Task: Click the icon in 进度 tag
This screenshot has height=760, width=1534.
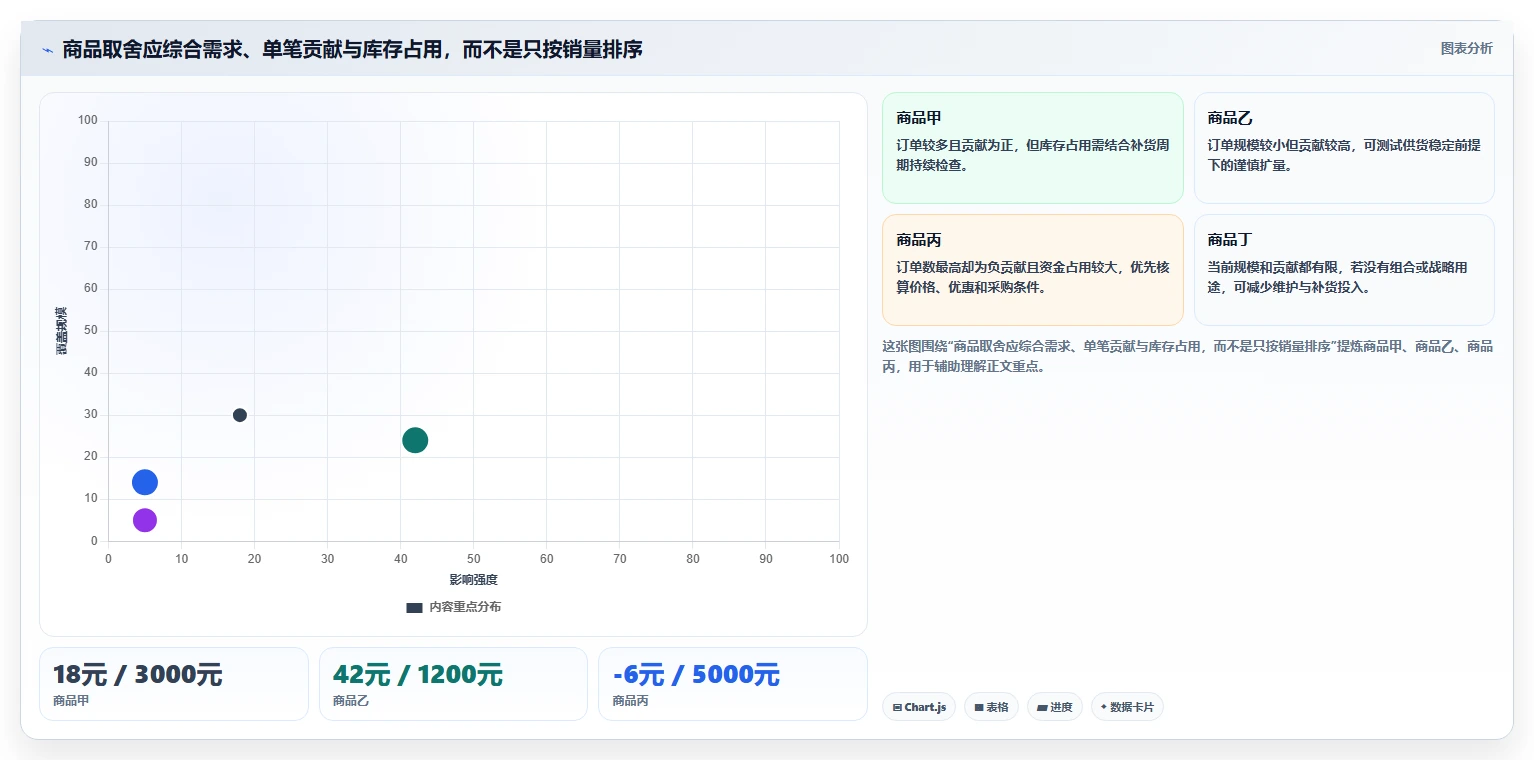Action: (x=1042, y=708)
